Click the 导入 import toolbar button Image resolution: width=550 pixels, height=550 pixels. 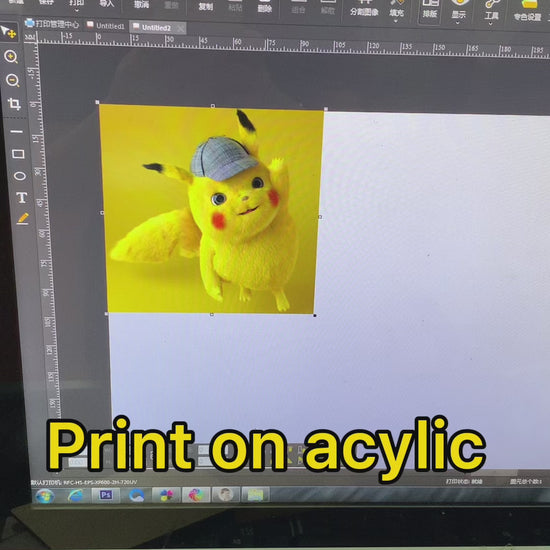pyautogui.click(x=106, y=4)
